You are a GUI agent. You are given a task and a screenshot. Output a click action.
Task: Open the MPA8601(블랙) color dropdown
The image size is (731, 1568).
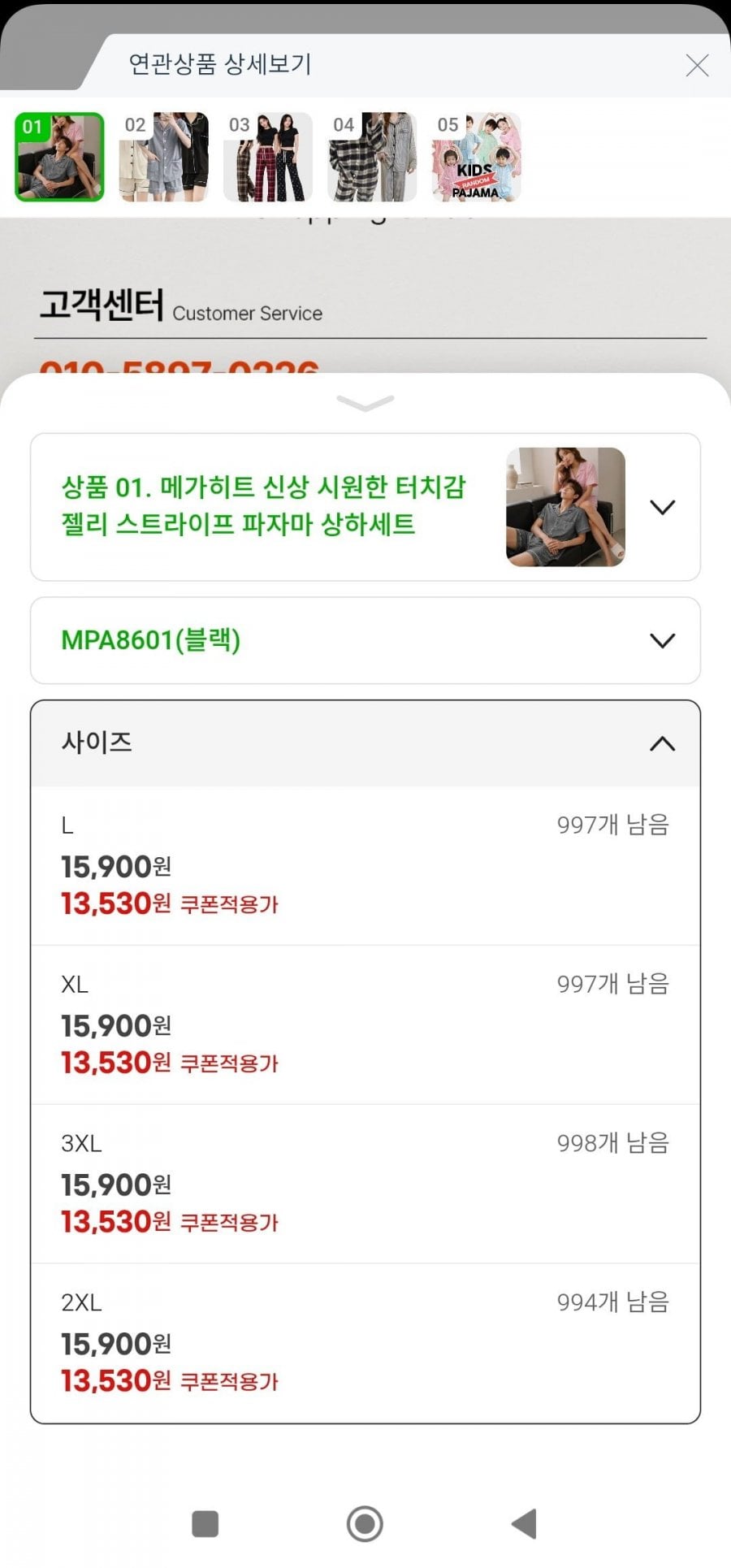pyautogui.click(x=365, y=640)
